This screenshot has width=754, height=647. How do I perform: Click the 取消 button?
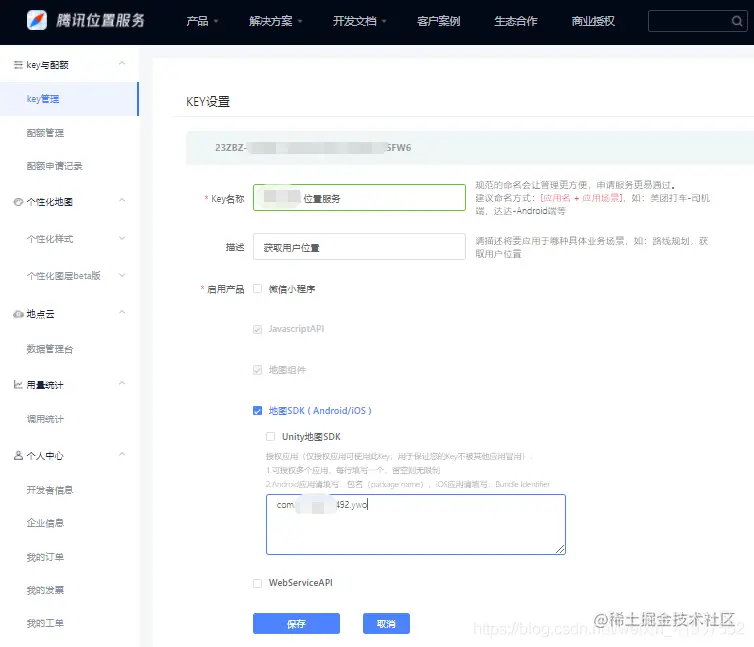click(386, 623)
